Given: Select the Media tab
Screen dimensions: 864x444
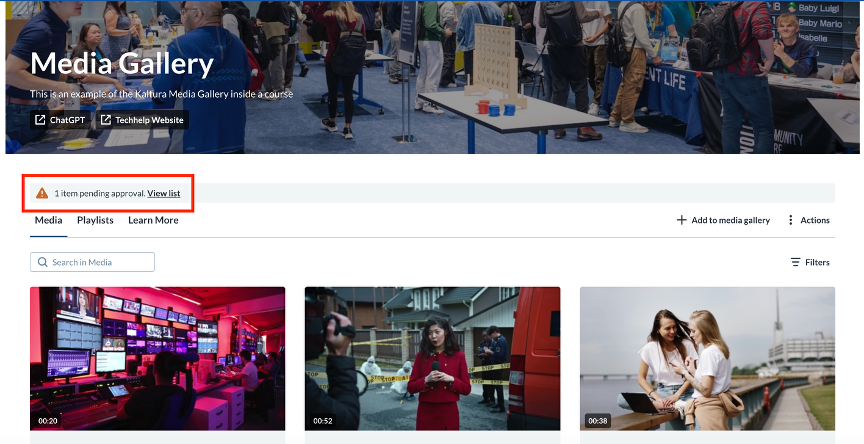Looking at the screenshot, I should [x=48, y=220].
